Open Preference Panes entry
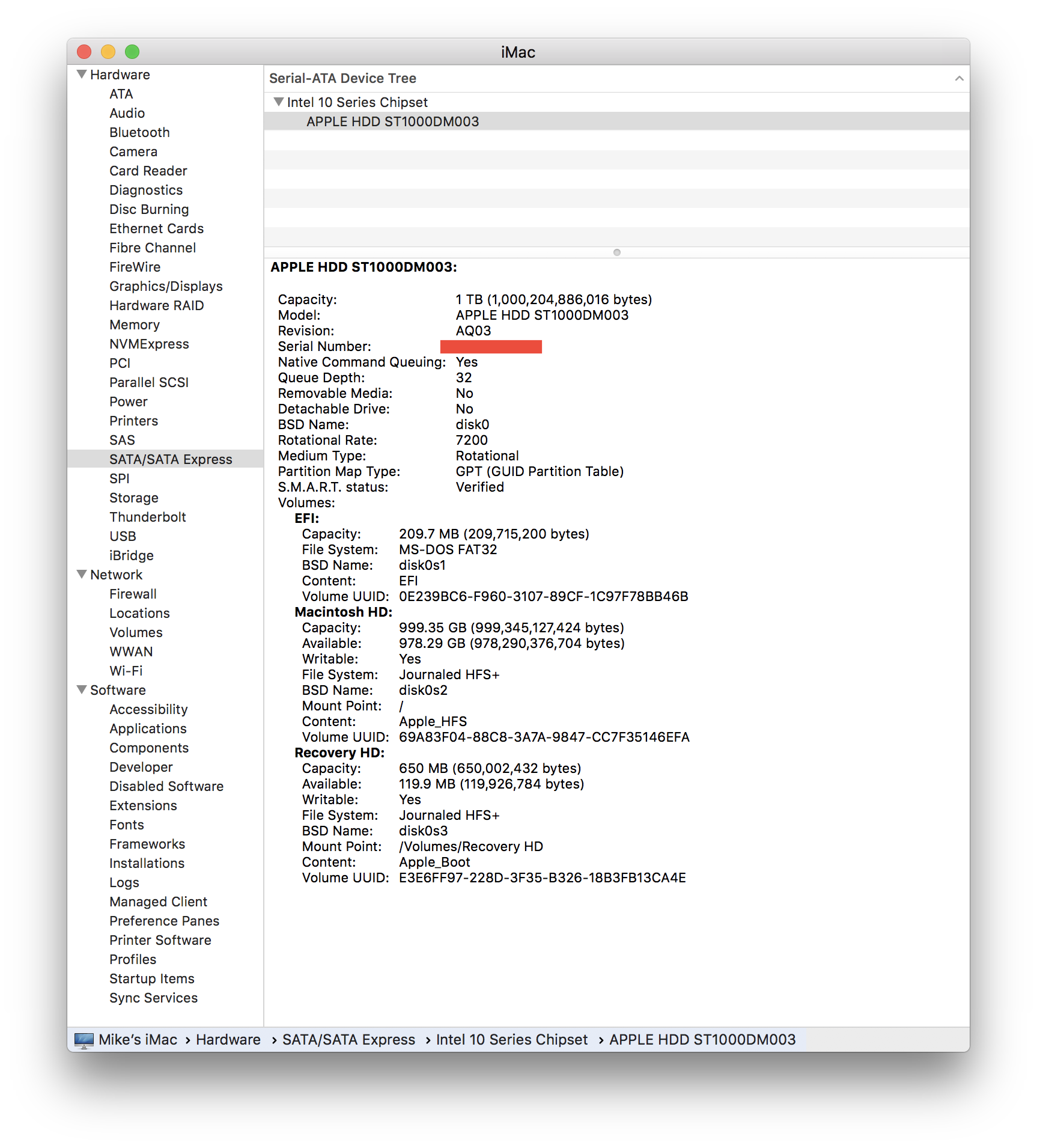Viewport: 1037px width, 1148px height. click(x=165, y=921)
